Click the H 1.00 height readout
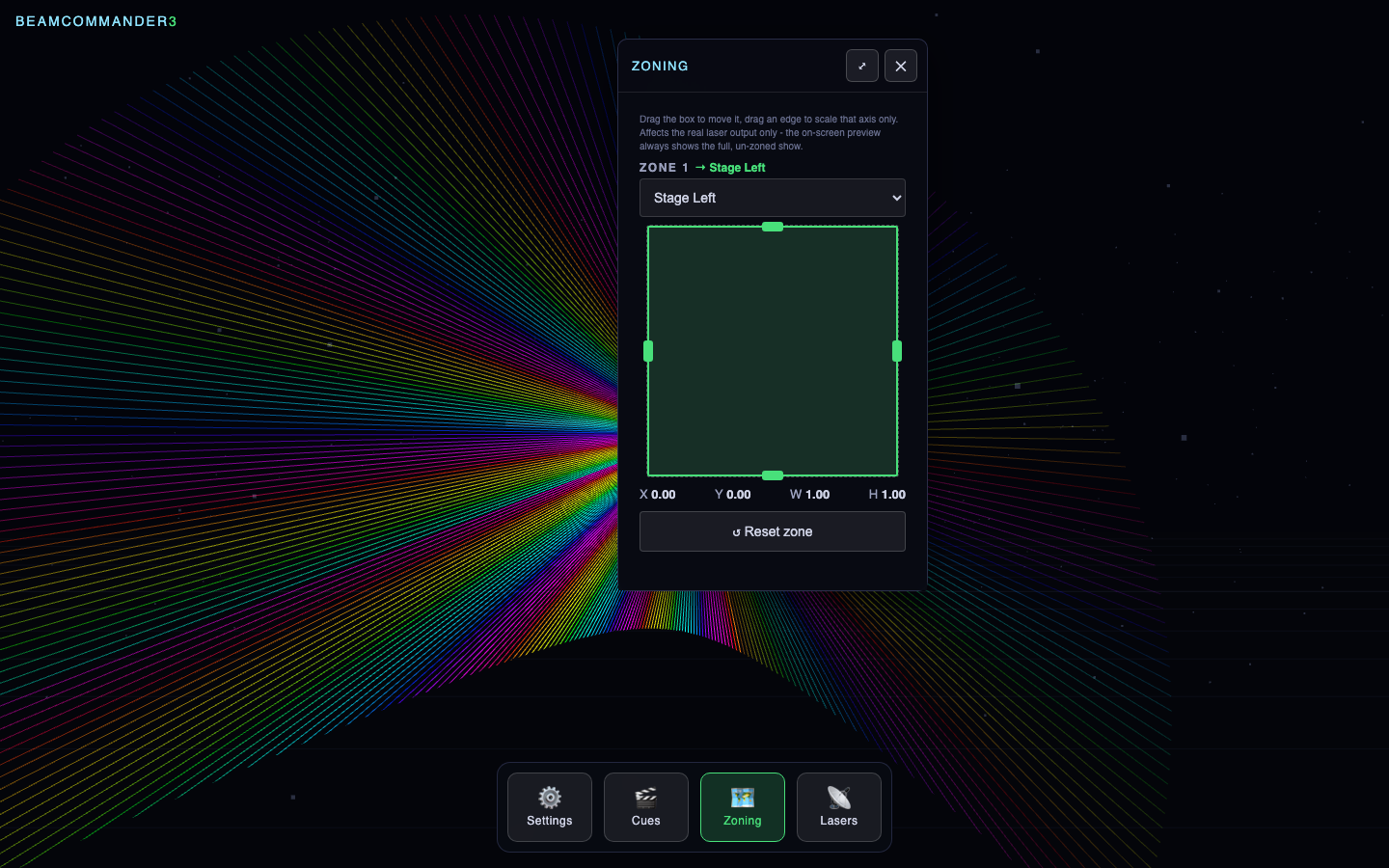Viewport: 1389px width, 868px height. 887,494
